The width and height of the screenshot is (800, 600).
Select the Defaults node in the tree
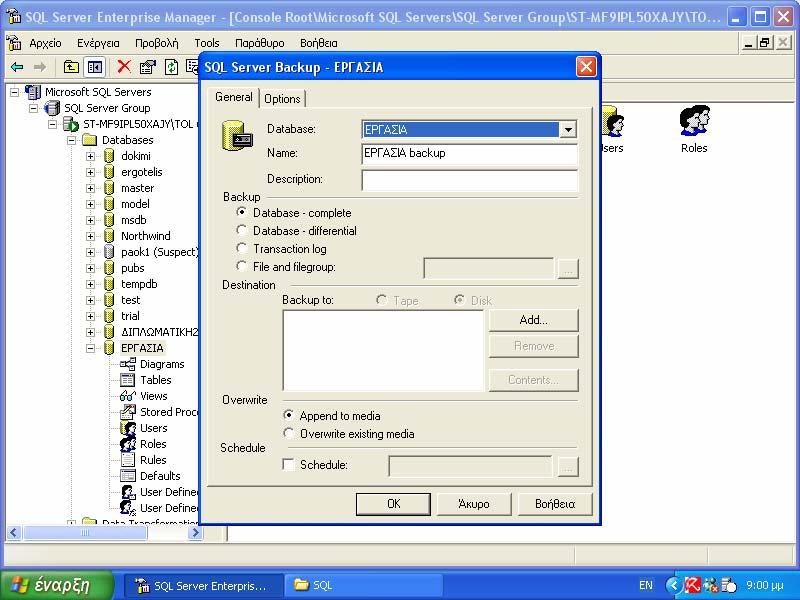coord(160,476)
